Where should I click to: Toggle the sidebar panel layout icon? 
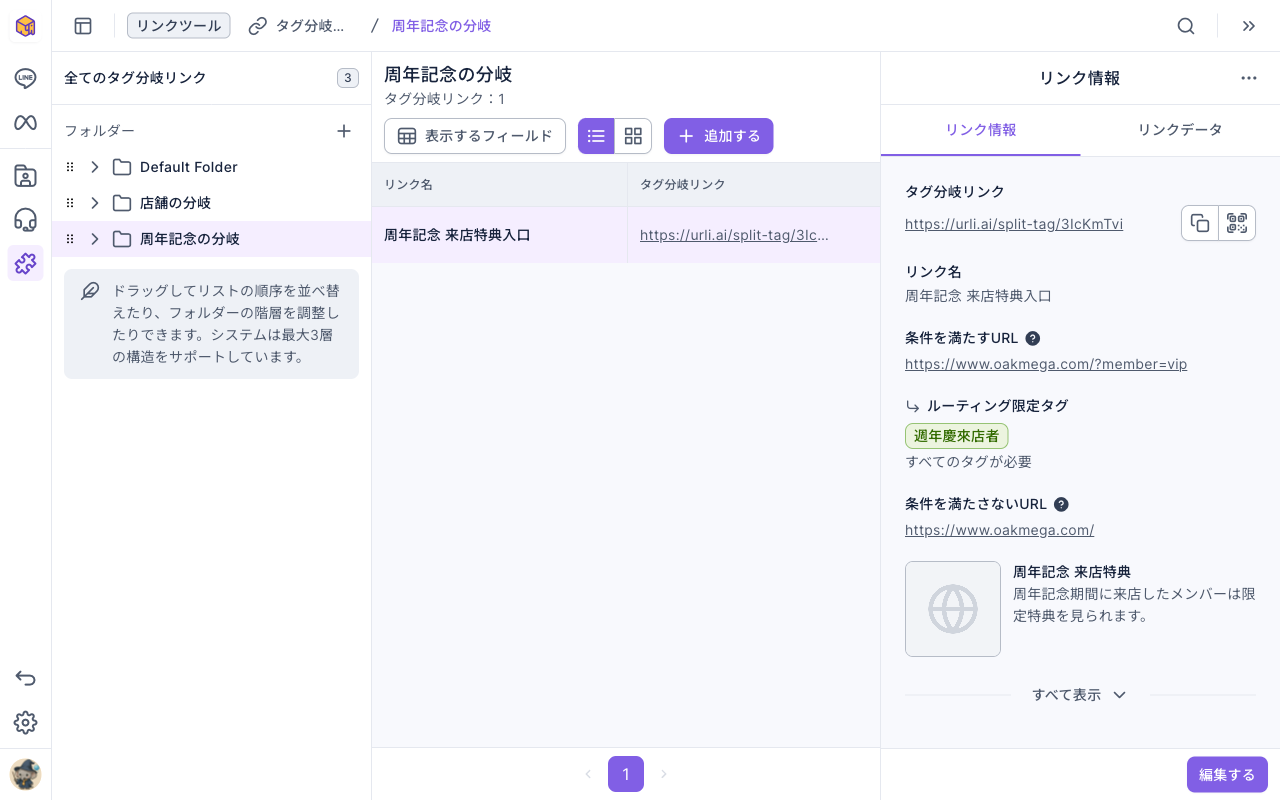click(83, 26)
